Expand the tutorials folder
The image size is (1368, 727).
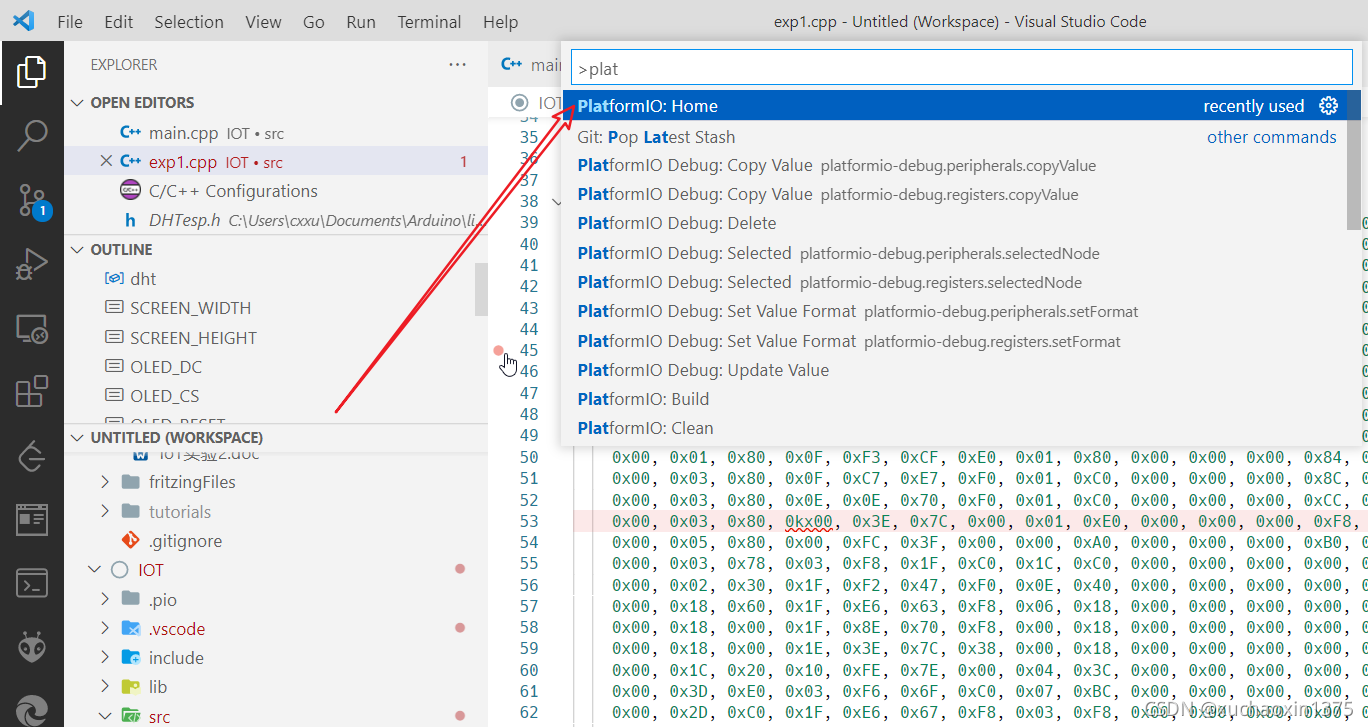[105, 512]
